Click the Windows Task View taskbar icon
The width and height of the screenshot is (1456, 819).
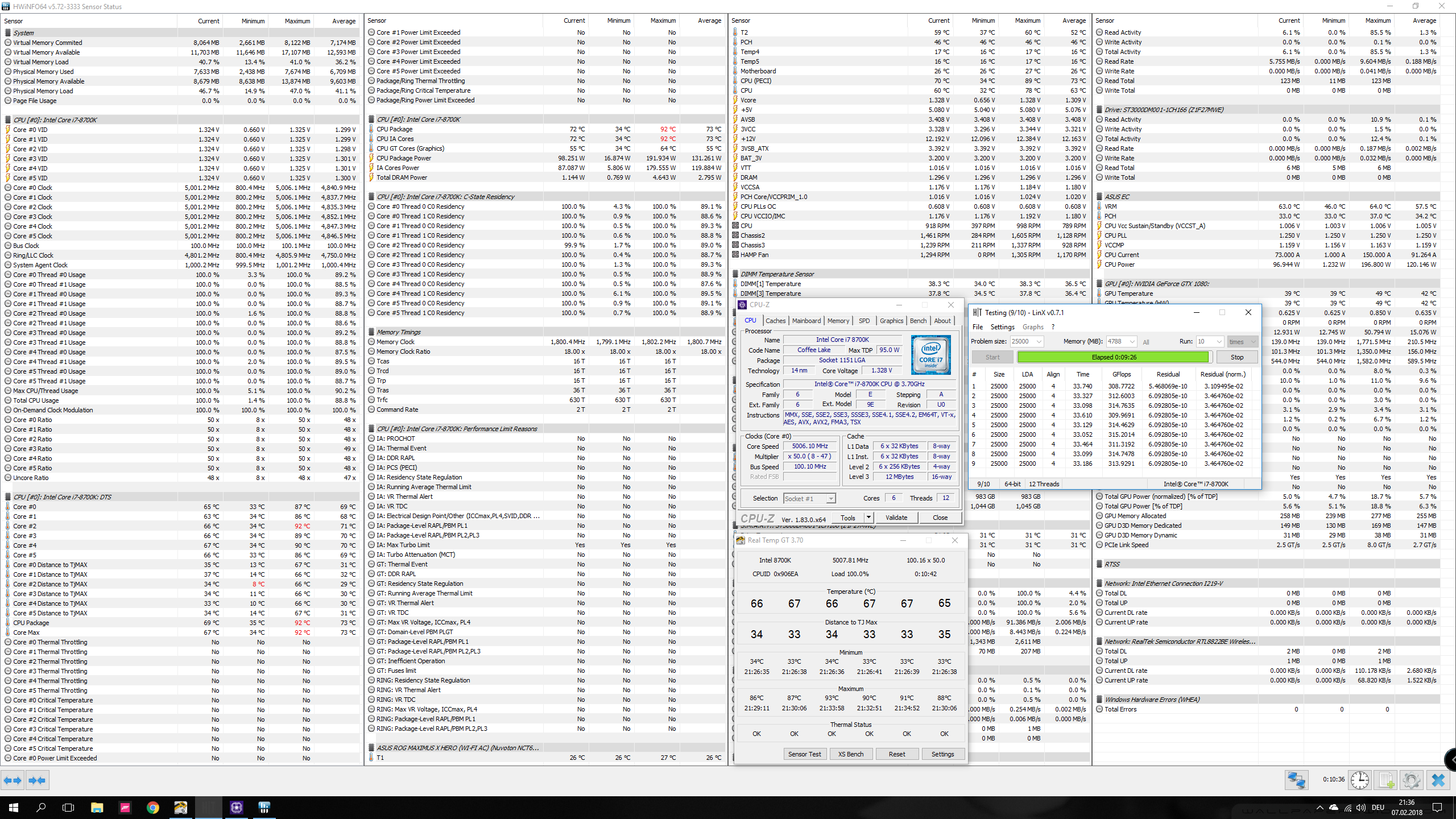pos(68,807)
